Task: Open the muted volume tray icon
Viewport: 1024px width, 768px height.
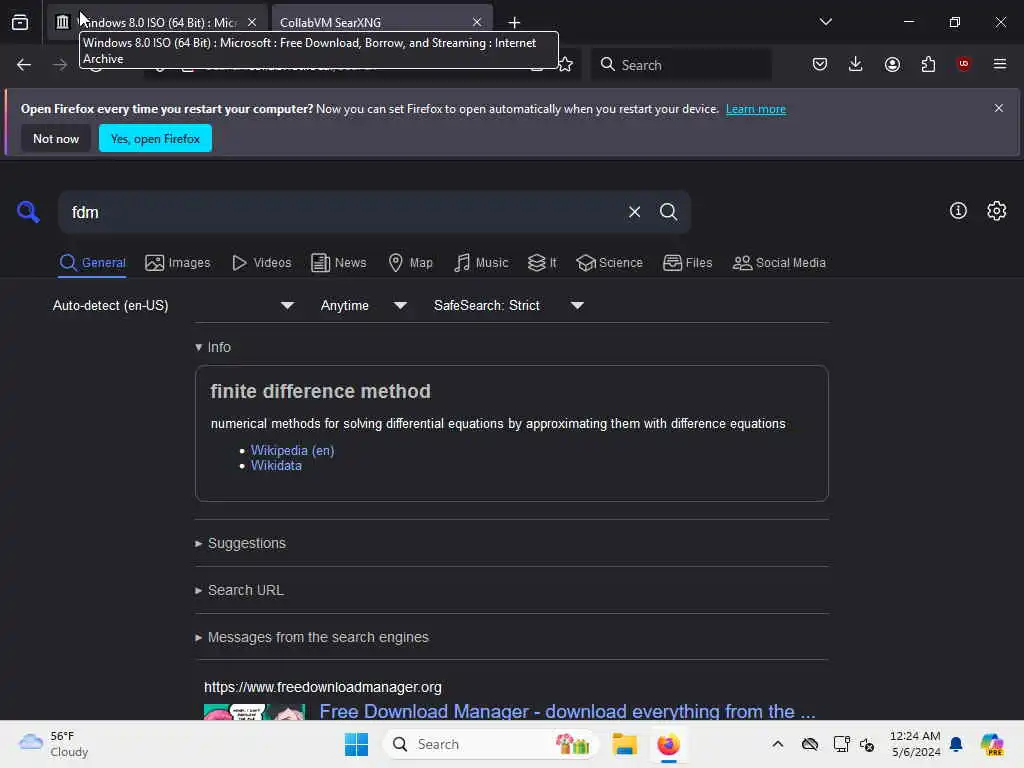Action: [867, 744]
